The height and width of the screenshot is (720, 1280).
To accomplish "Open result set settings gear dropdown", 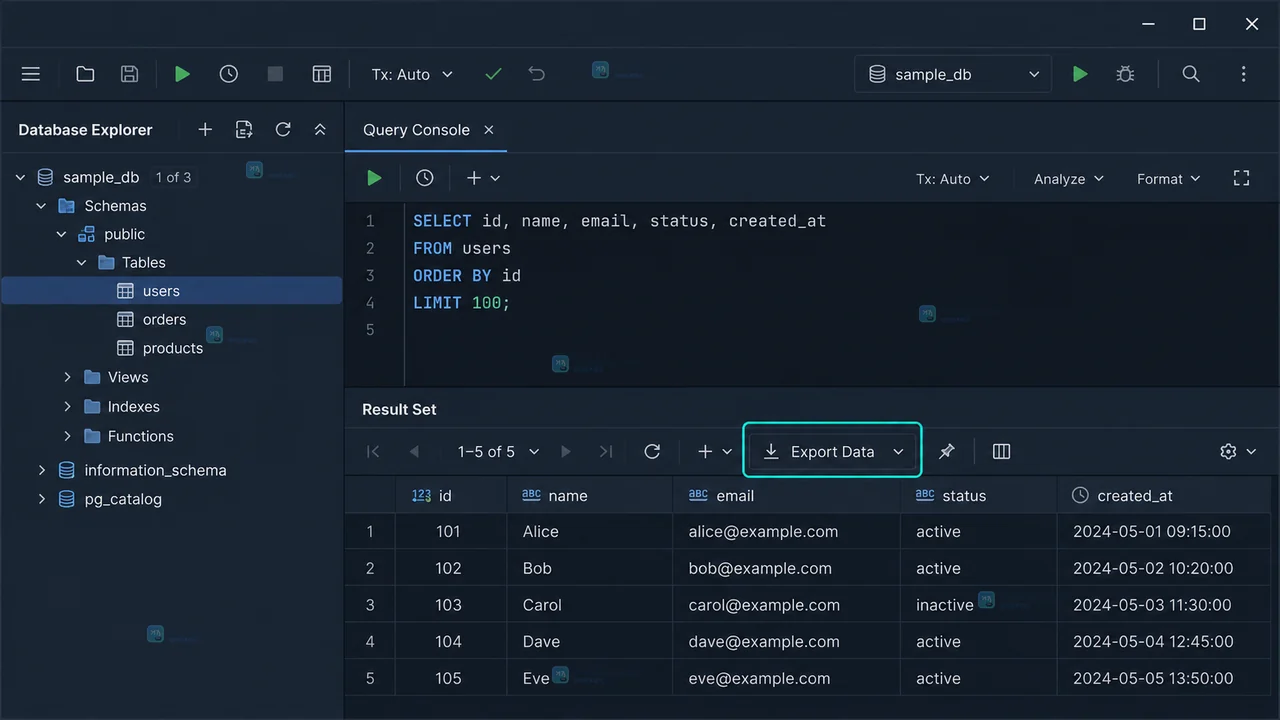I will pos(1238,452).
